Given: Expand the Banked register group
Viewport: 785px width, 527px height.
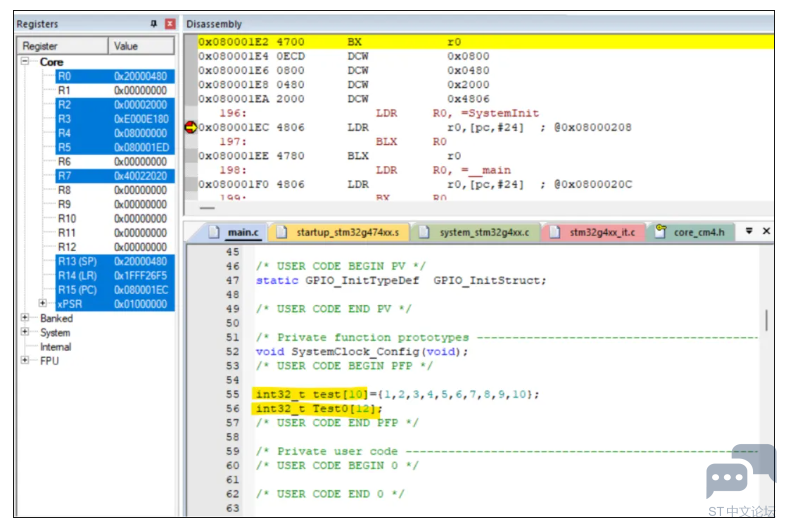Looking at the screenshot, I should [25, 317].
